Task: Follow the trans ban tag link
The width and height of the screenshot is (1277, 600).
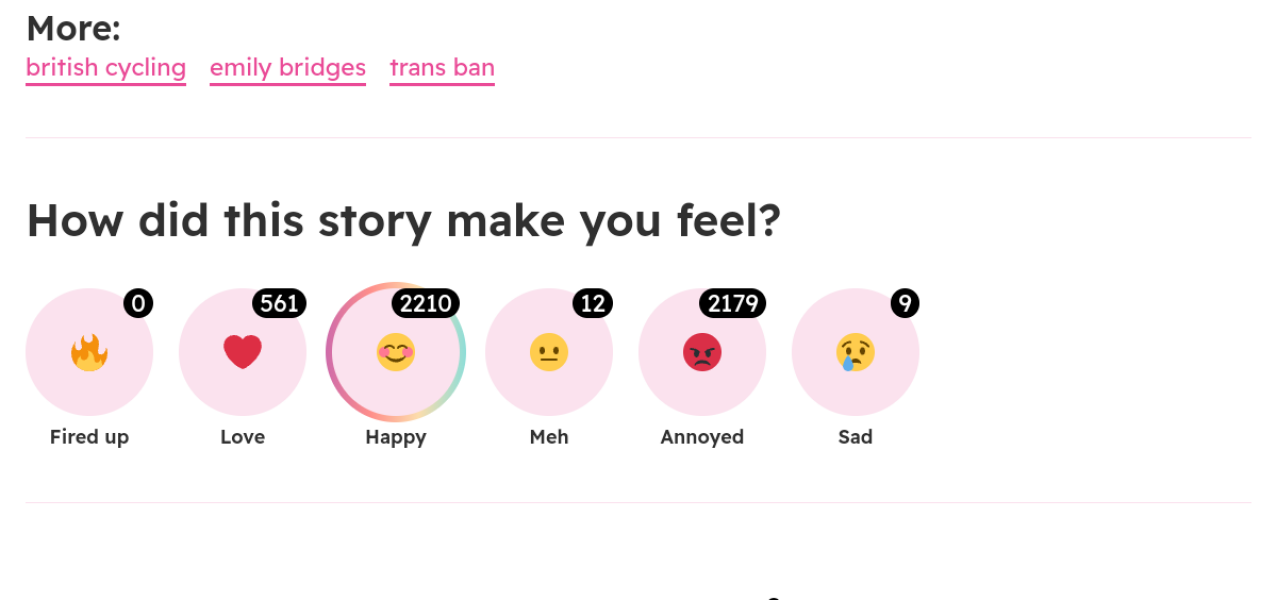Action: (442, 68)
